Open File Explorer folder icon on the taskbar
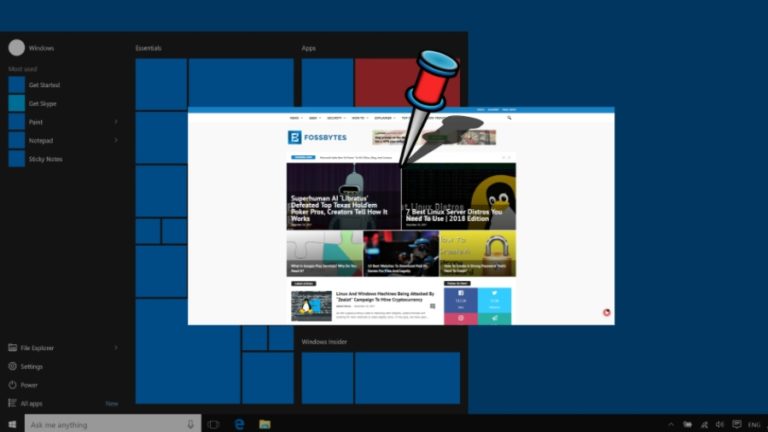The height and width of the screenshot is (432, 768). tap(265, 424)
